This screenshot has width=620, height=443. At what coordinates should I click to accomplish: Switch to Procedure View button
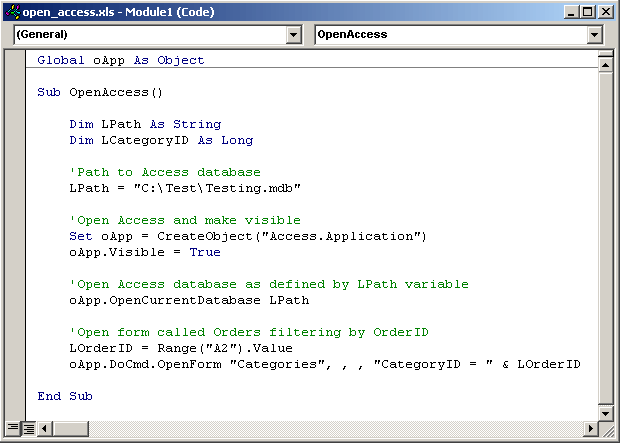(13, 428)
